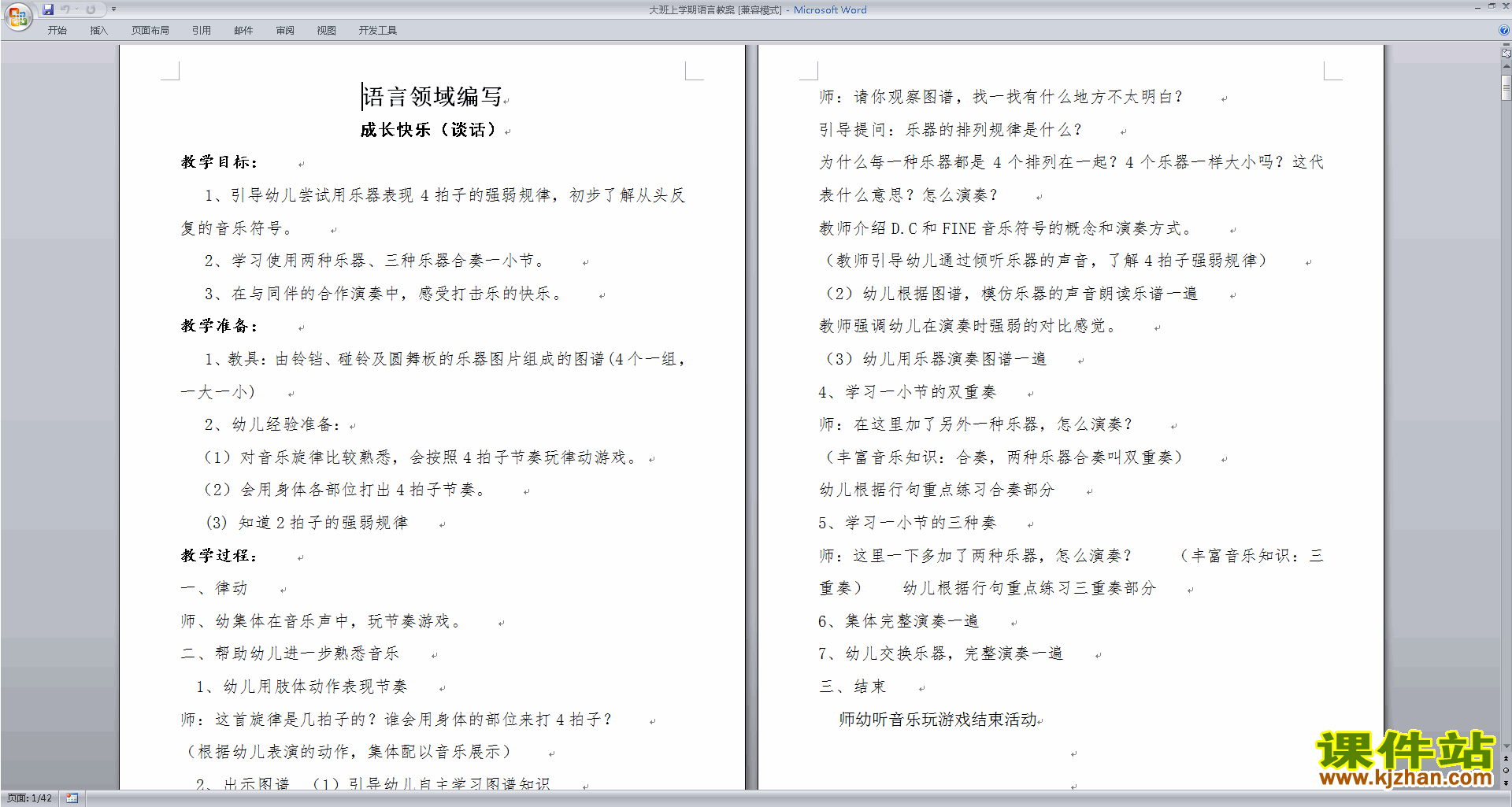Open the 开发工具 ribbon tab
1512x807 pixels.
coord(378,31)
